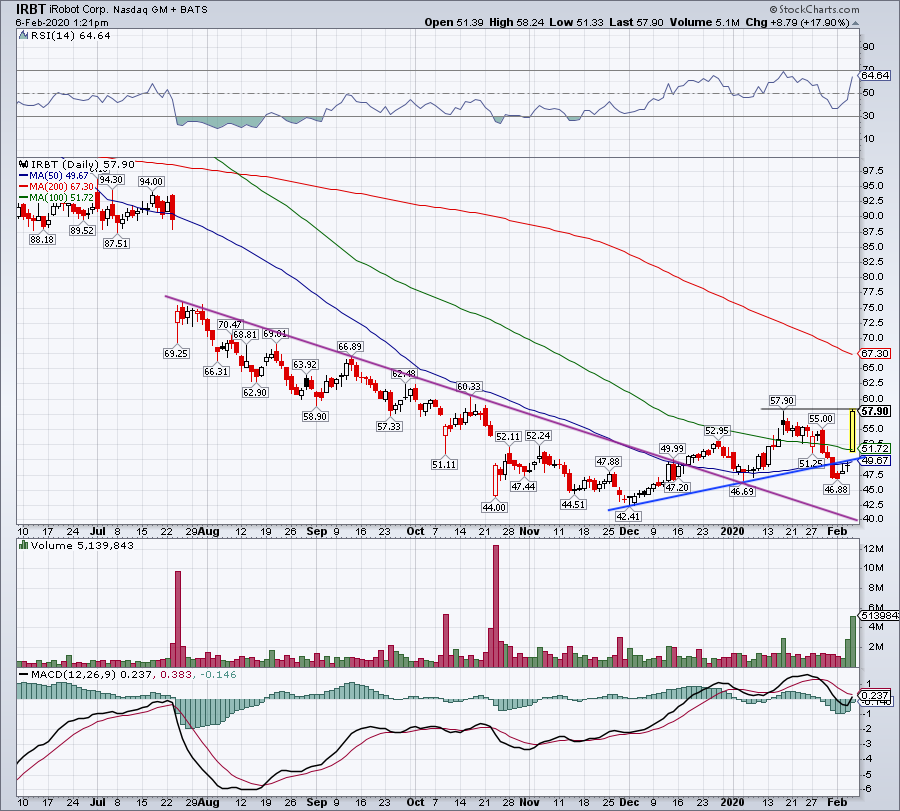Click the 52.24 price label
This screenshot has height=811, width=900.
pos(538,436)
